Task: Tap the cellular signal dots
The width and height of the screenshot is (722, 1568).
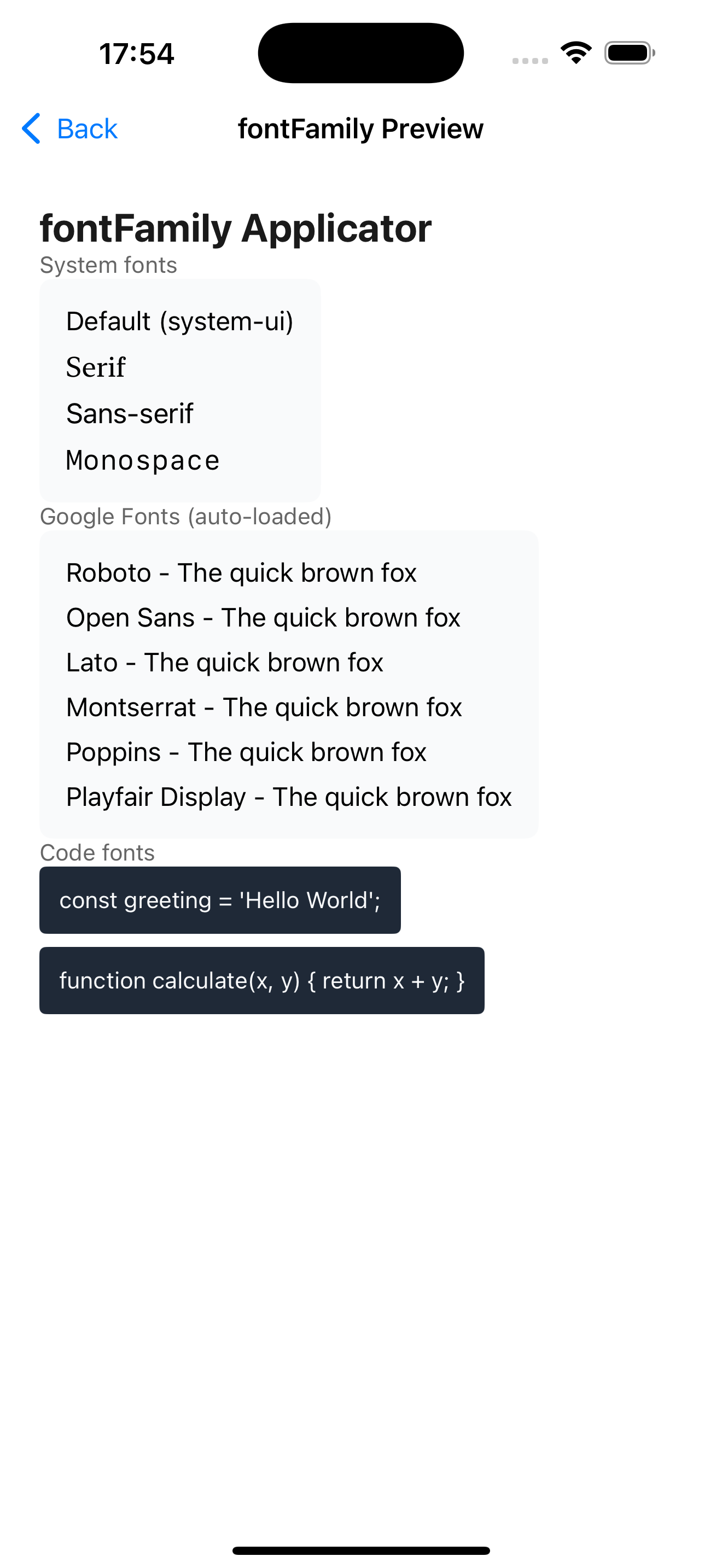Action: 529,60
